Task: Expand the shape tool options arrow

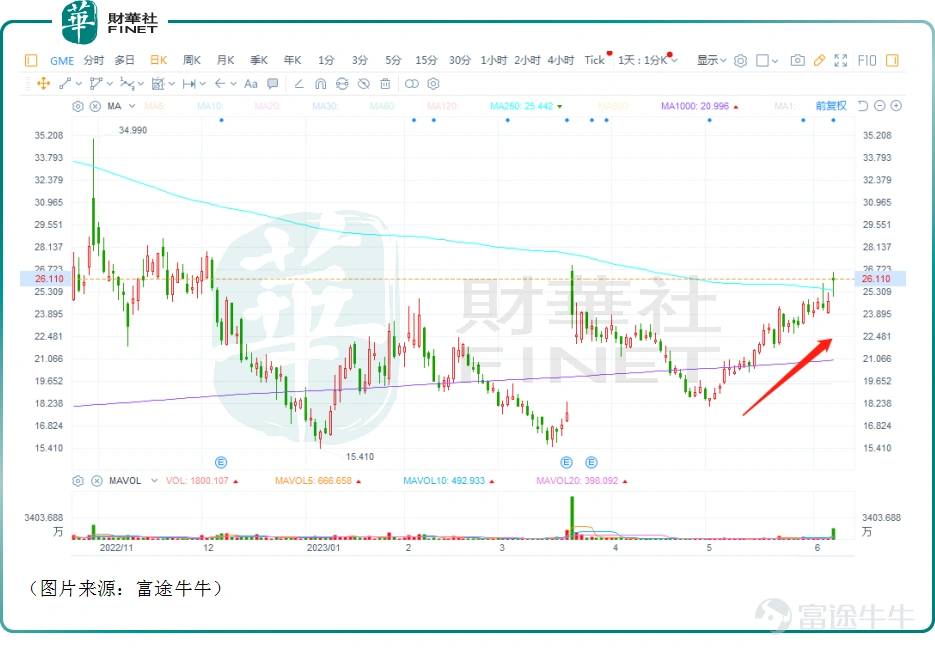Action: 110,83
